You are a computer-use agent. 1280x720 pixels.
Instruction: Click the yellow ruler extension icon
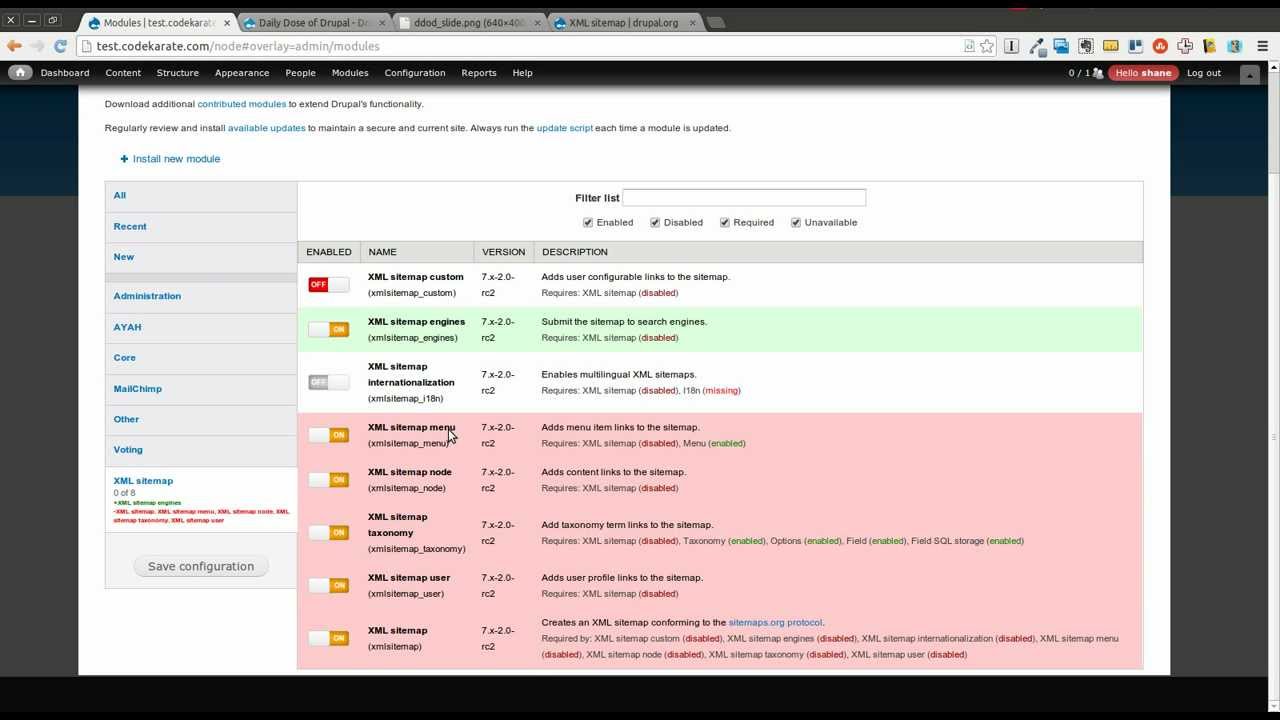pos(1110,46)
